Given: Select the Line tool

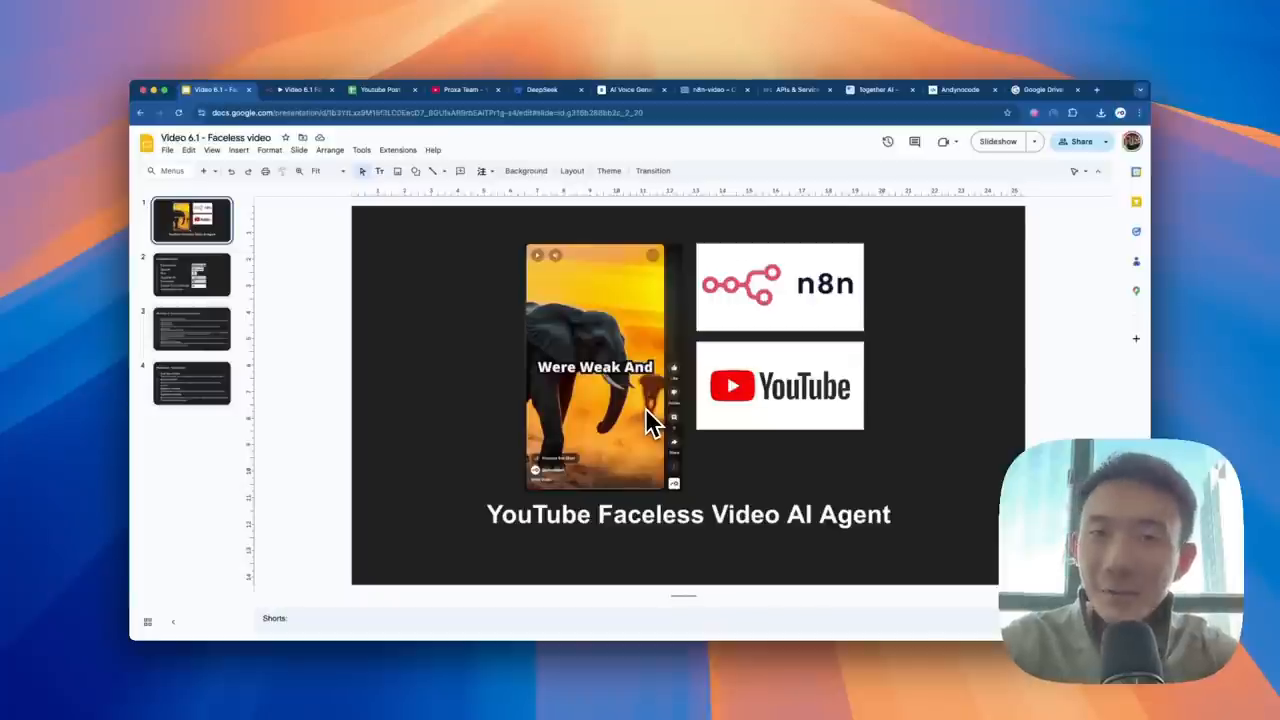Looking at the screenshot, I should (432, 171).
